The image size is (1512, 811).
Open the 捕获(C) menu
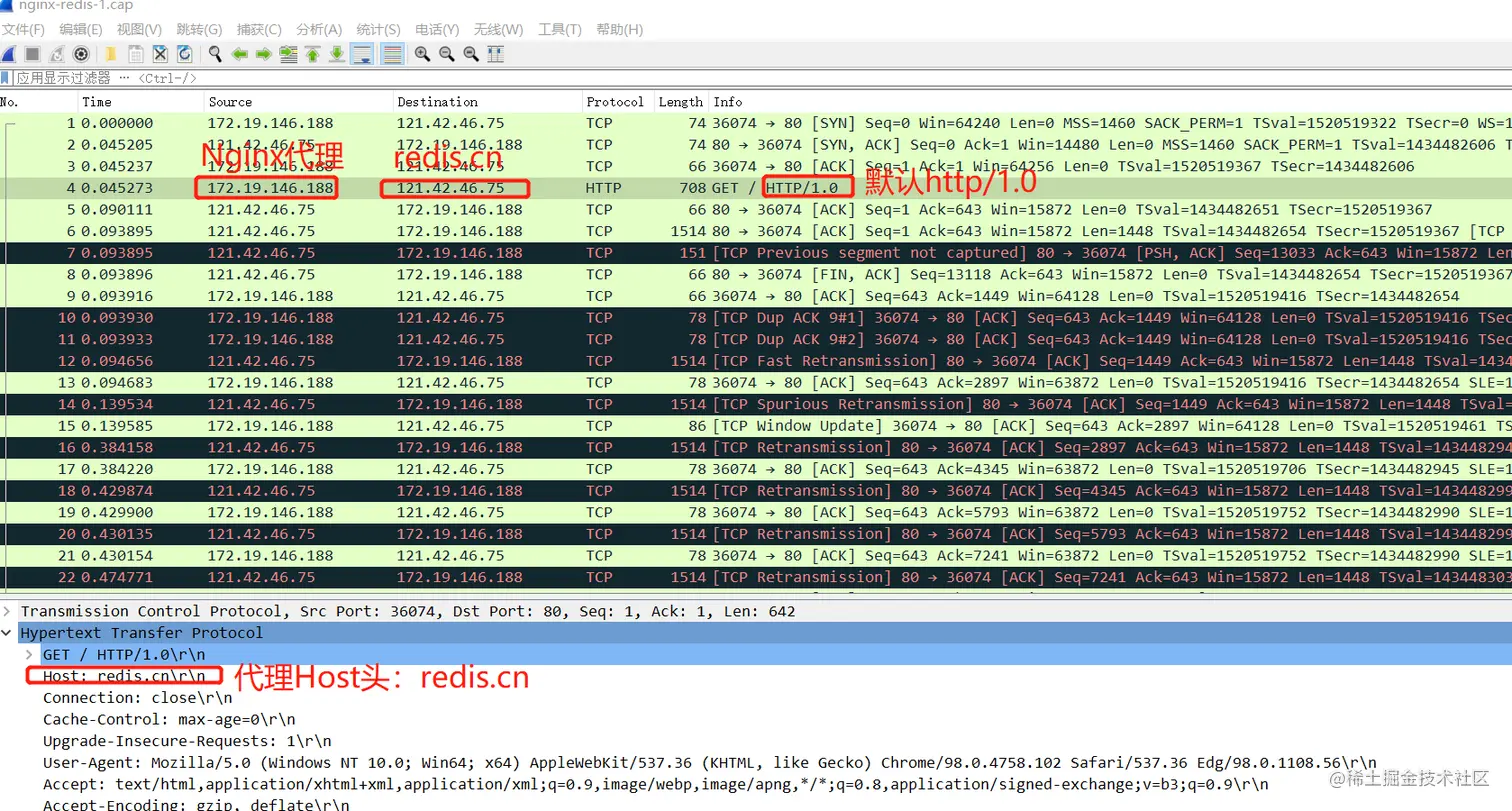point(260,29)
